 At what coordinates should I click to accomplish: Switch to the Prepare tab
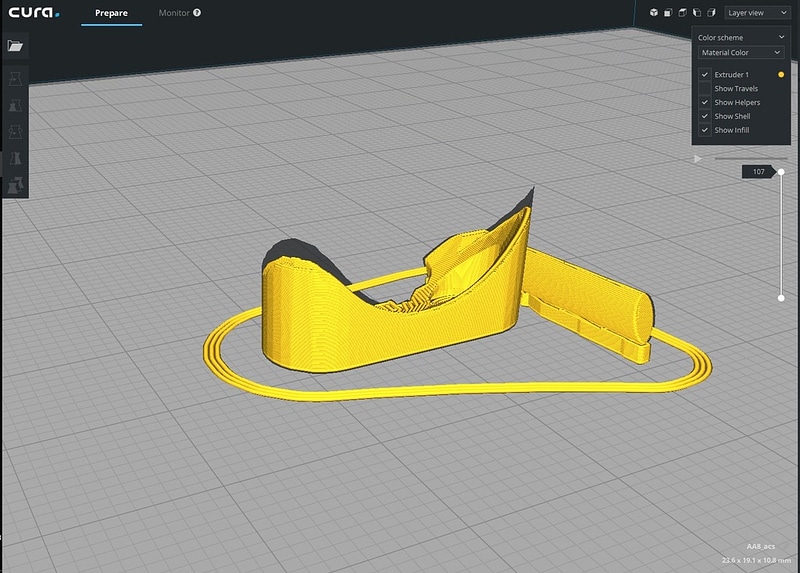(x=111, y=13)
